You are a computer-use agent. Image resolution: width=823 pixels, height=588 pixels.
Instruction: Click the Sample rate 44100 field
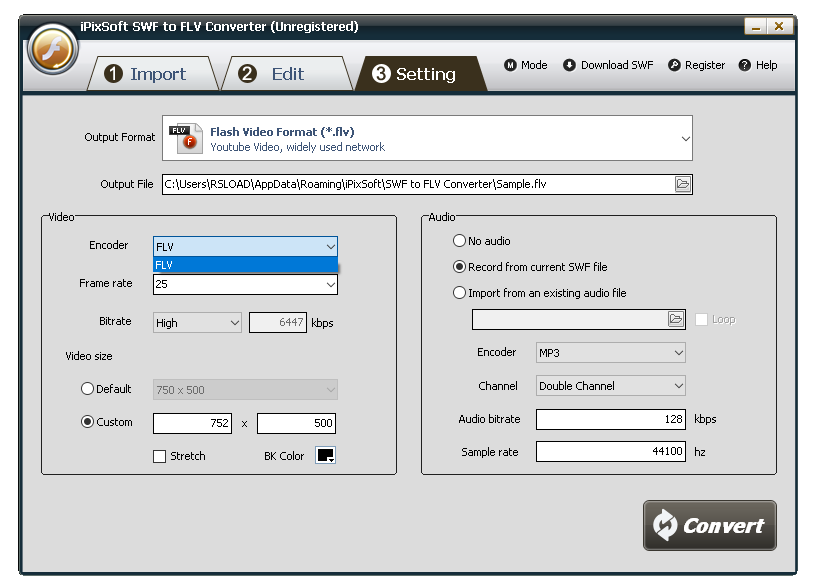point(610,452)
